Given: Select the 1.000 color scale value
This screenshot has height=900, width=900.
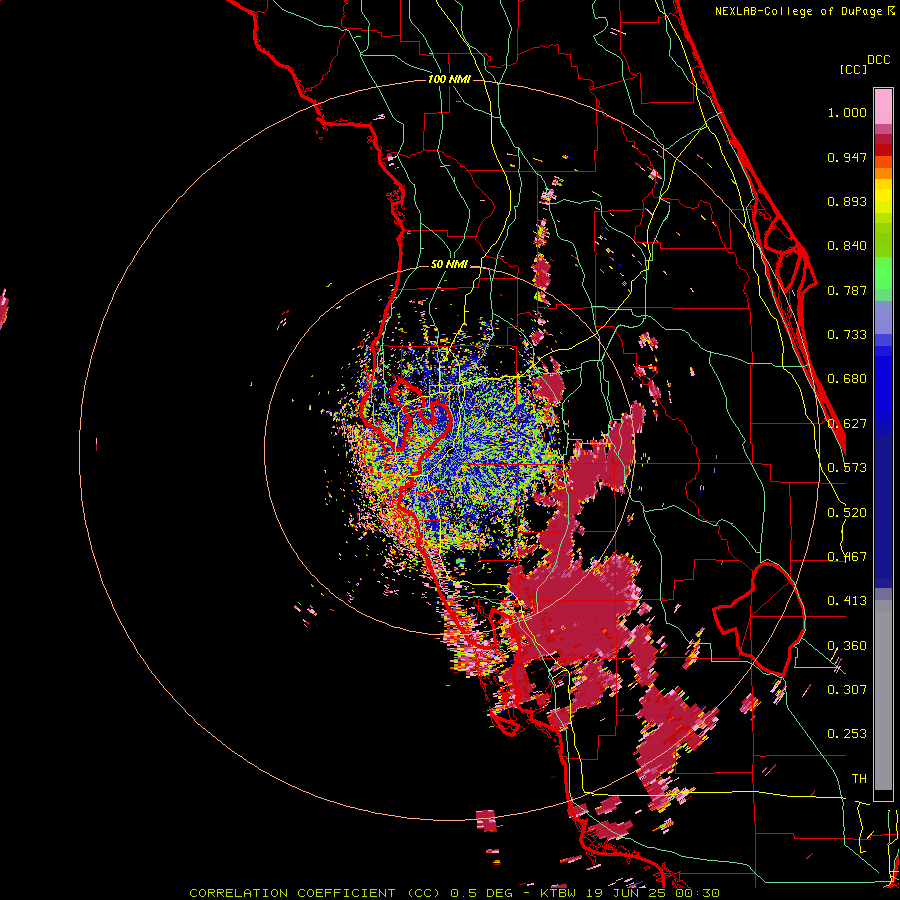Looking at the screenshot, I should pyautogui.click(x=847, y=112).
